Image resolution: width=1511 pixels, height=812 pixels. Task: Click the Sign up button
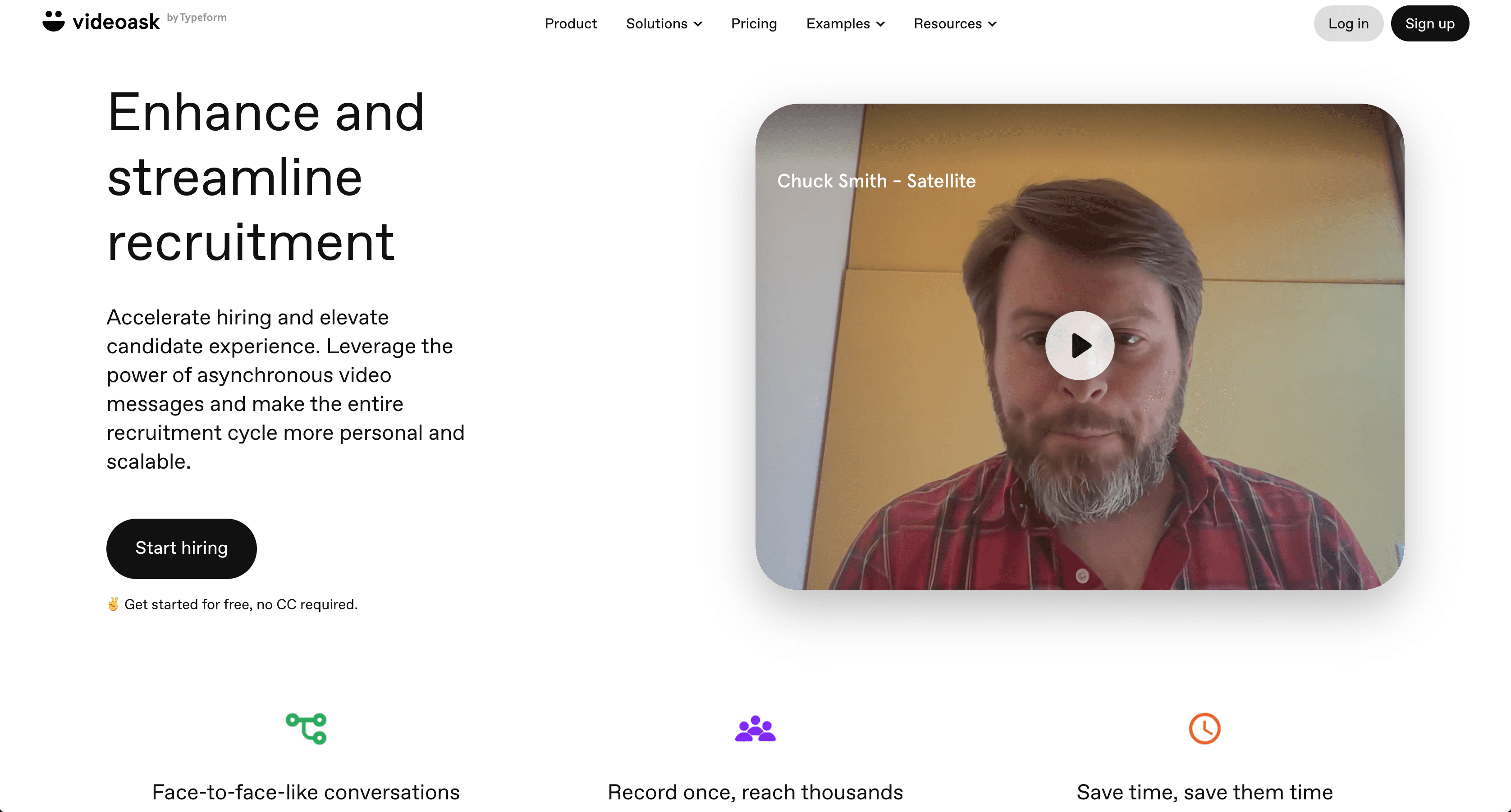point(1429,23)
